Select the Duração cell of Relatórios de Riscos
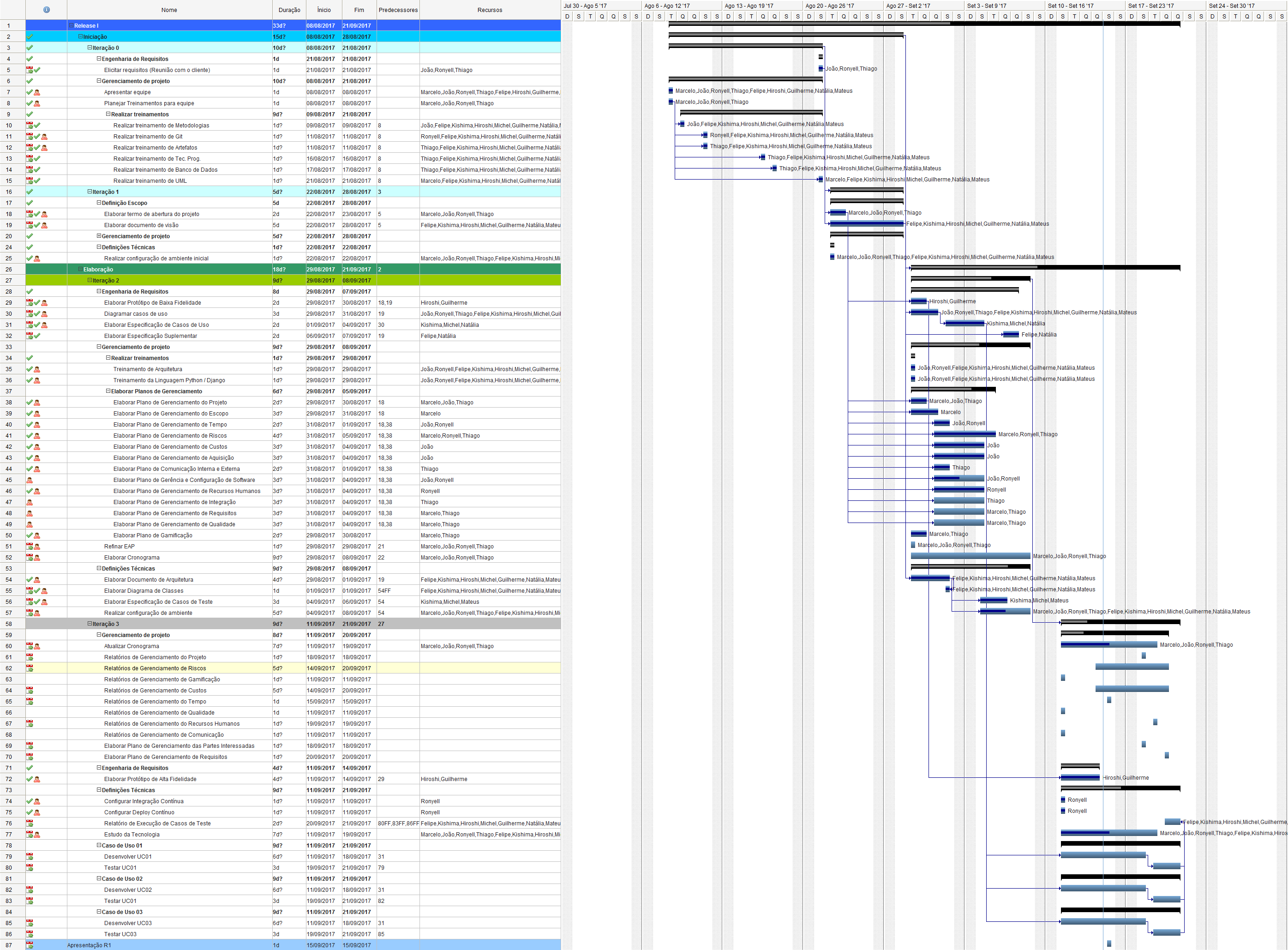Viewport: 1288px width, 950px height. point(288,668)
